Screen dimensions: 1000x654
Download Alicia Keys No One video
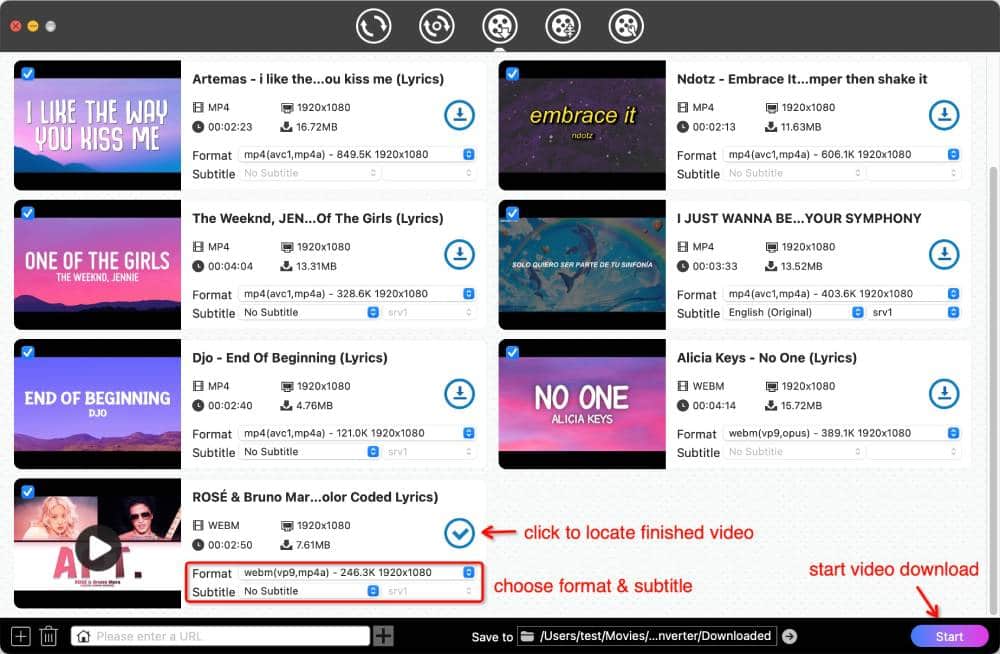(x=944, y=394)
